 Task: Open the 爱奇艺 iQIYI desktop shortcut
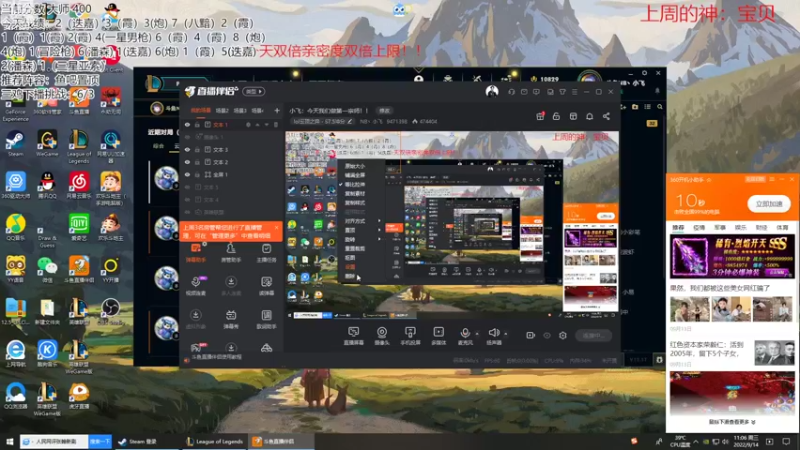point(79,227)
